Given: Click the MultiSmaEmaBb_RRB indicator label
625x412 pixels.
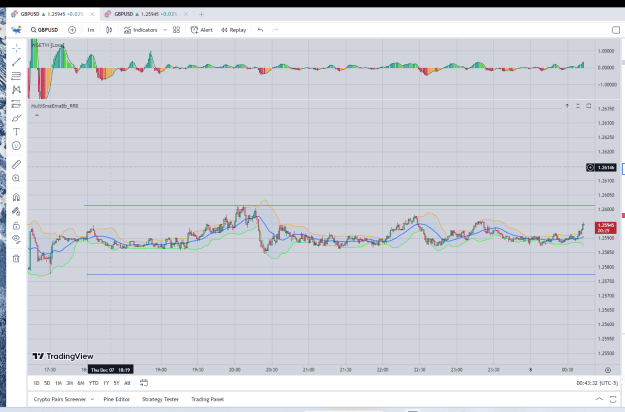Looking at the screenshot, I should tap(55, 106).
